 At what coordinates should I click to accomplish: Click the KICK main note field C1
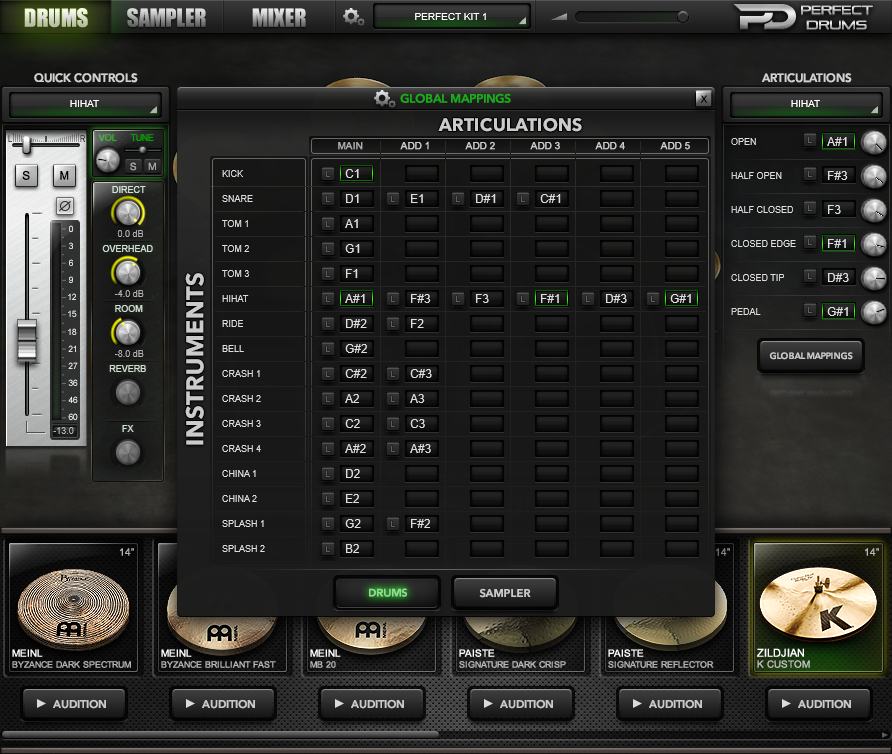coord(356,174)
